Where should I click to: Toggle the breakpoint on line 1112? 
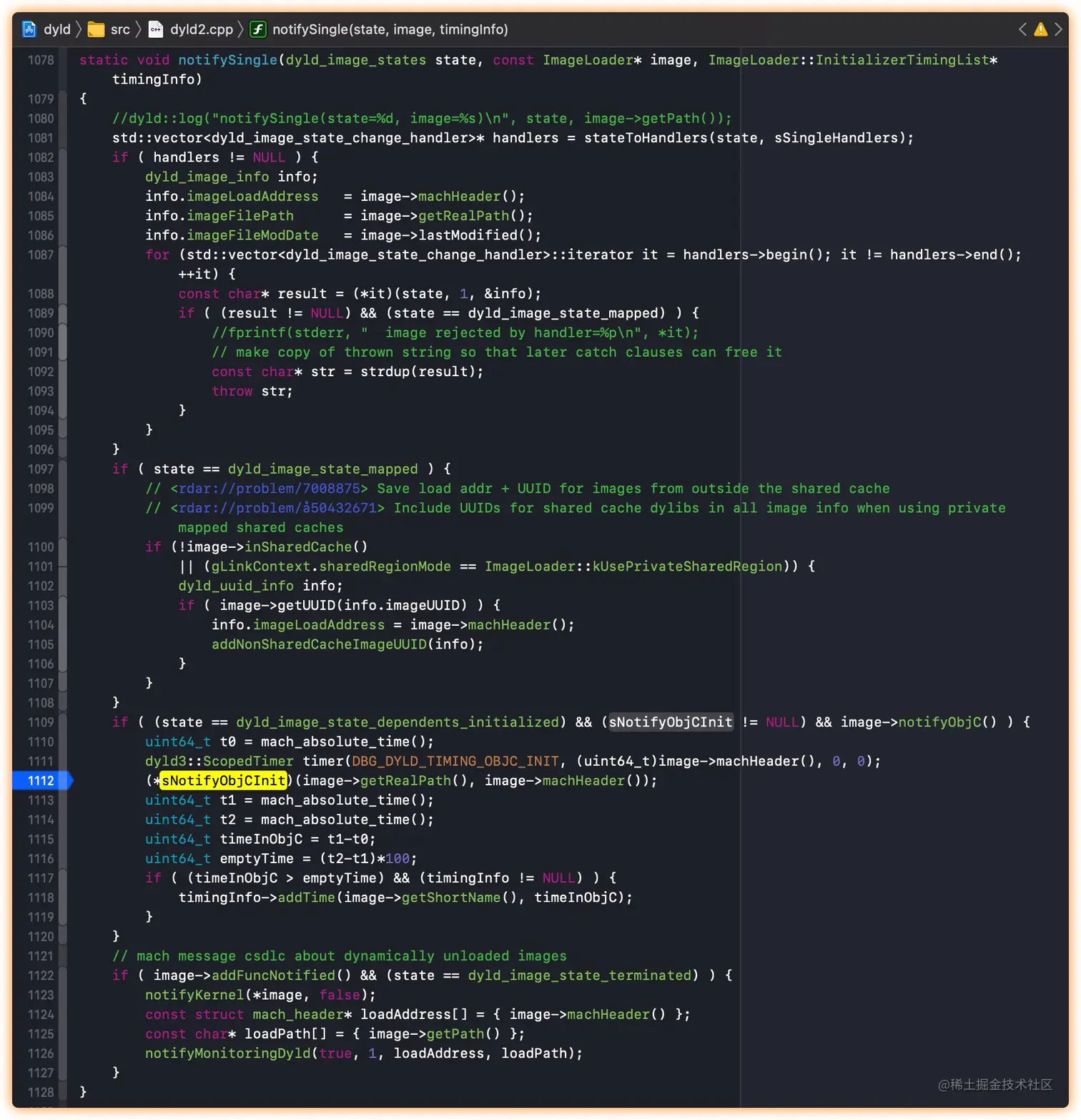41,780
